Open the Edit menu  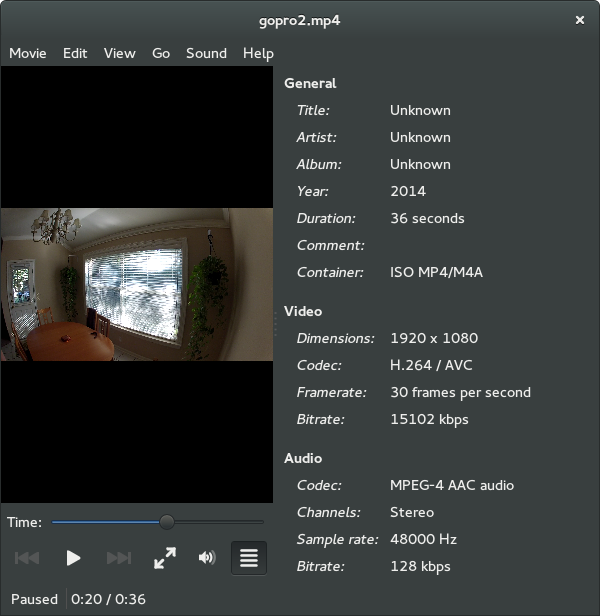75,53
